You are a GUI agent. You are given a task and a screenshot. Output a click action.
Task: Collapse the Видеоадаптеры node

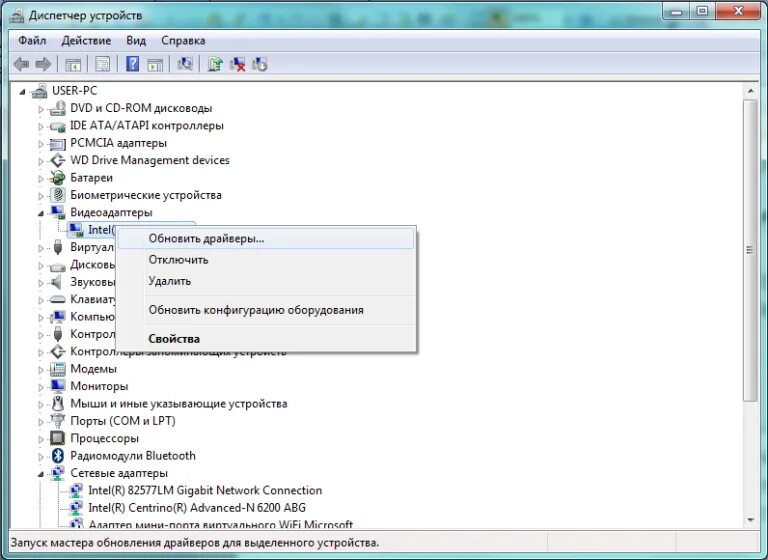[x=41, y=214]
